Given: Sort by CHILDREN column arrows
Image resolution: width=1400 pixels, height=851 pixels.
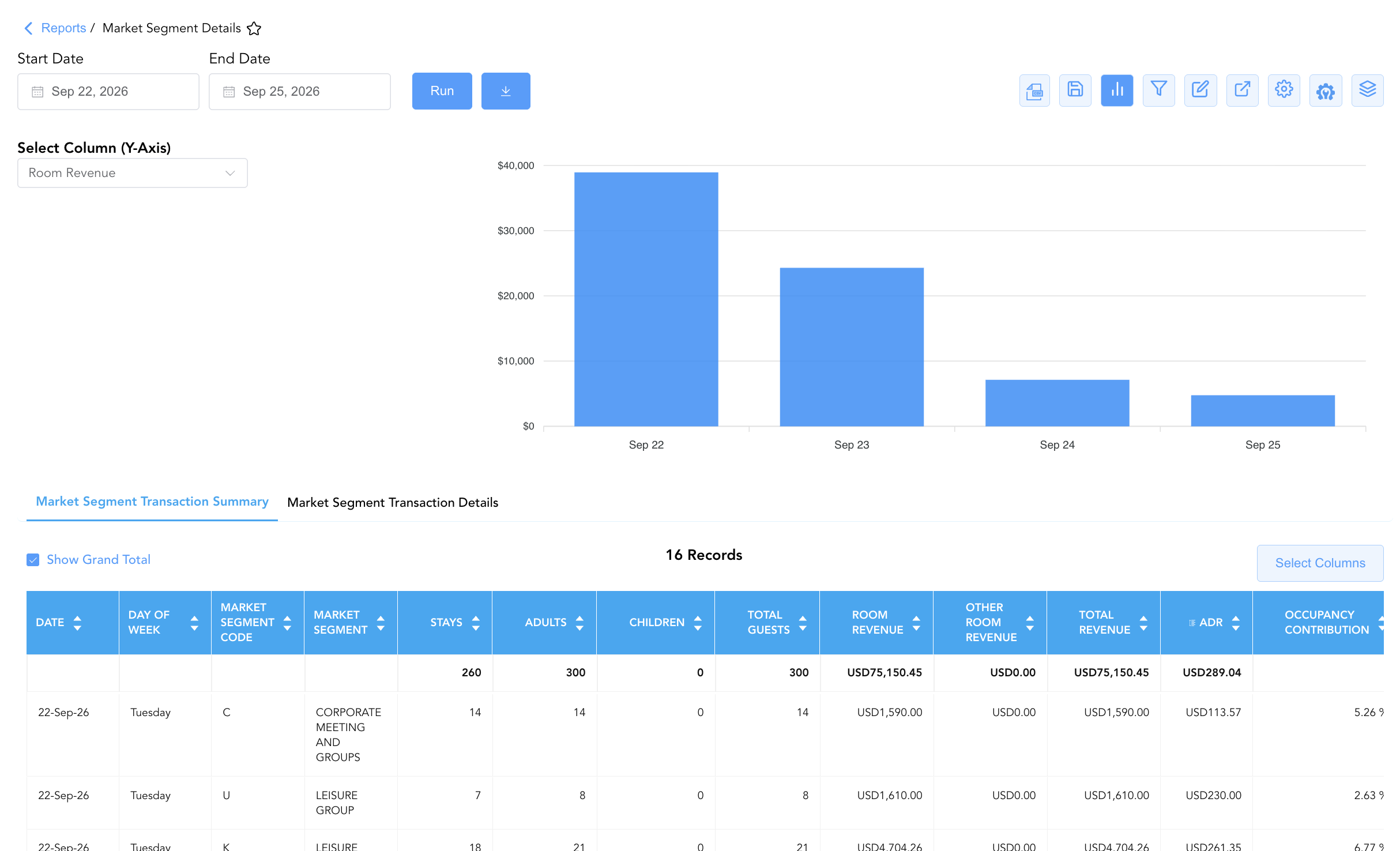Looking at the screenshot, I should [x=698, y=623].
